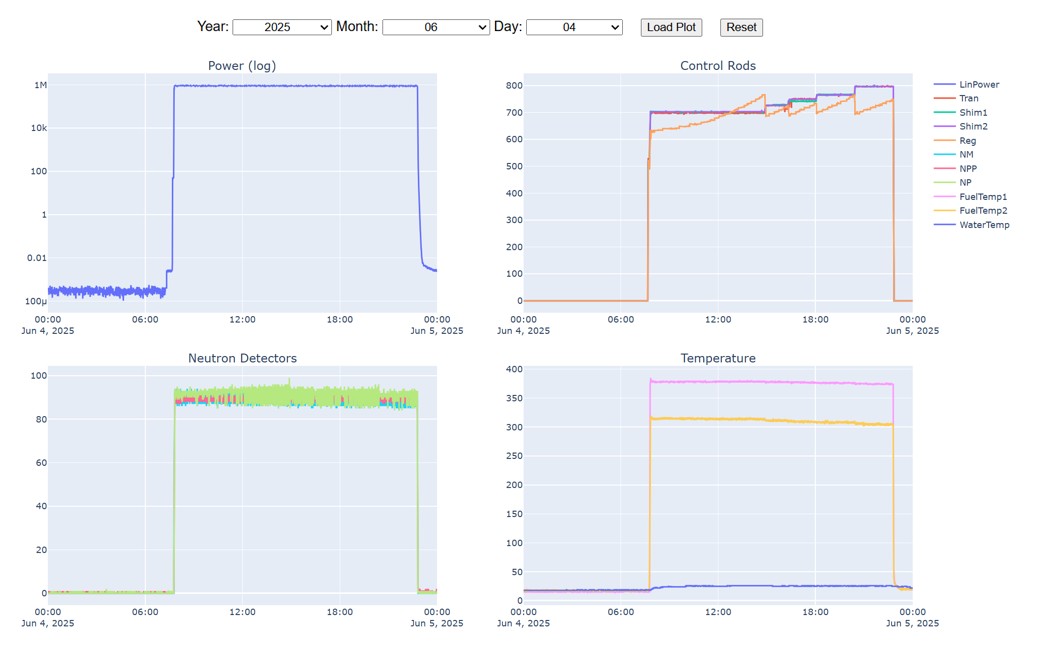Toggle Shim1 legend entry
1042x653 pixels.
tap(972, 113)
